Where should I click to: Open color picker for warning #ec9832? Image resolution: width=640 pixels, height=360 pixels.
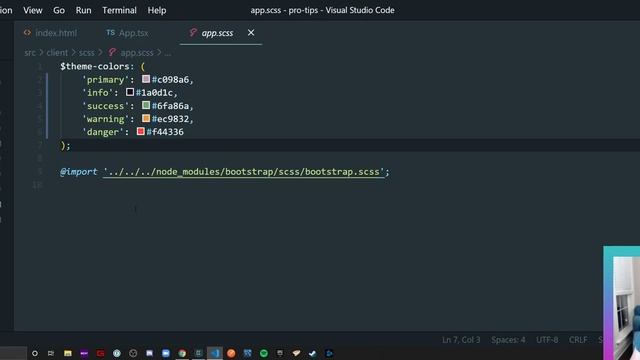tap(146, 118)
